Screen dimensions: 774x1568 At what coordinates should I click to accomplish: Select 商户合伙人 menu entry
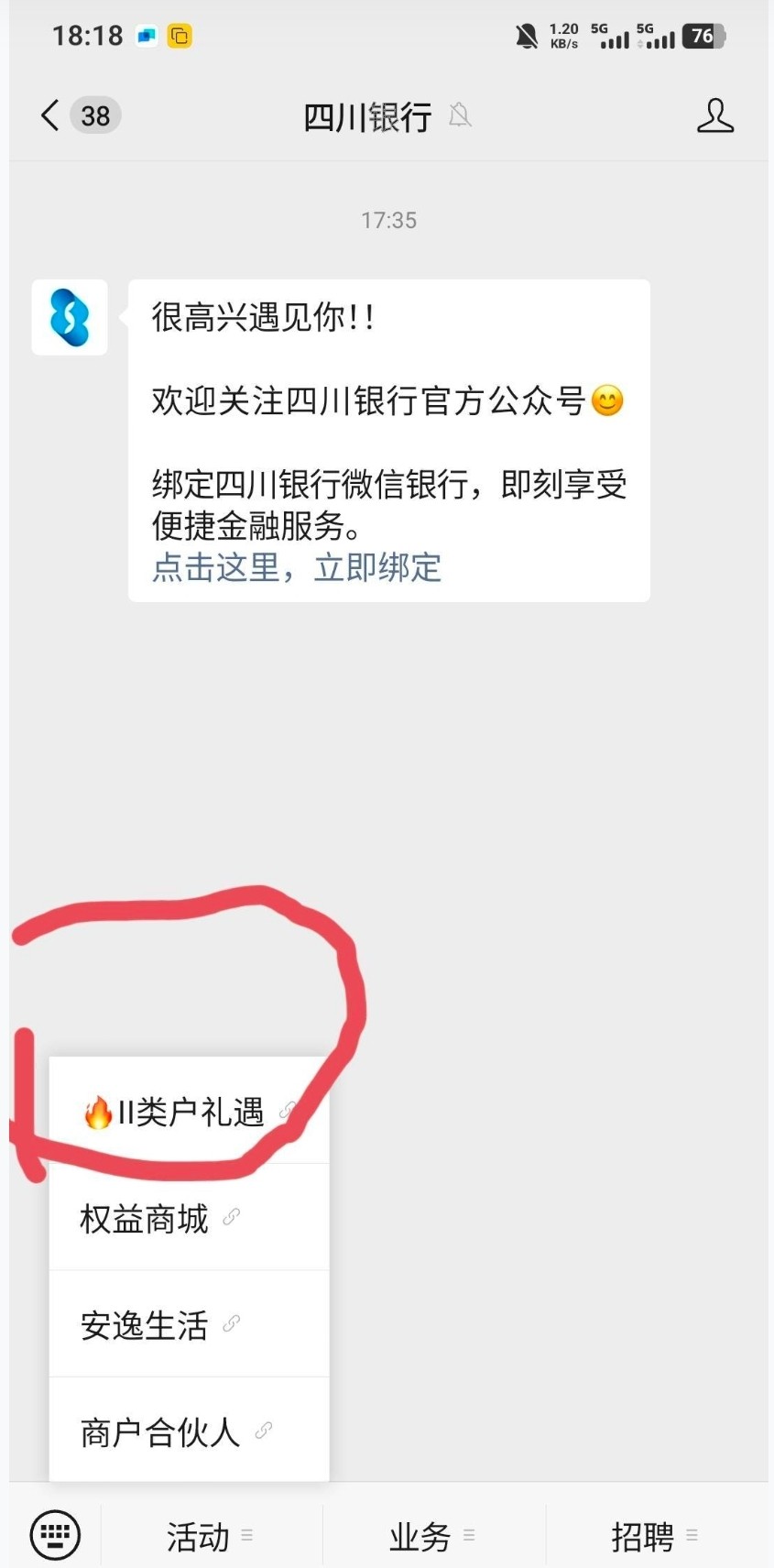189,1430
